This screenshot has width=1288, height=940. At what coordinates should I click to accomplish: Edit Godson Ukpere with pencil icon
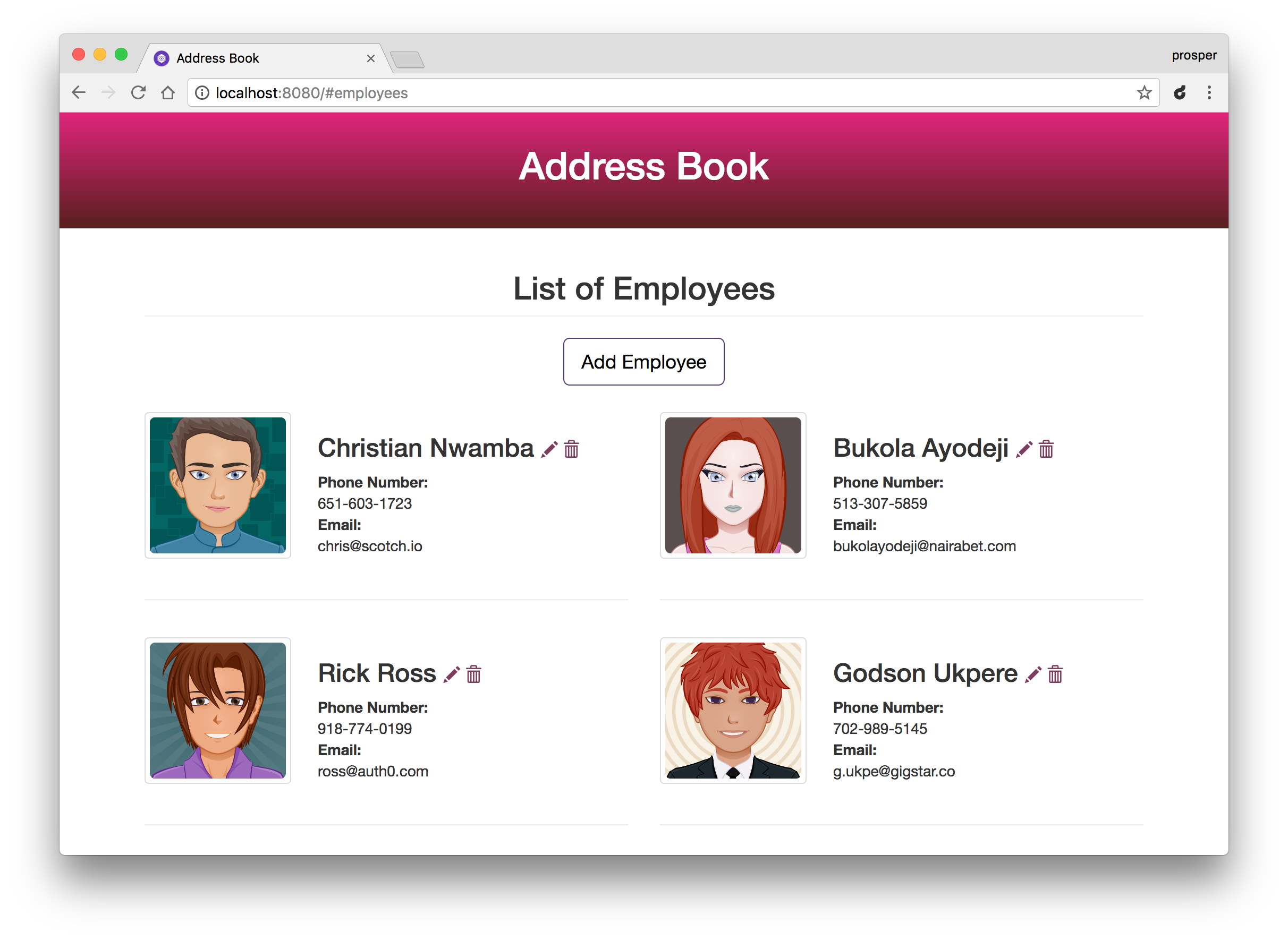pyautogui.click(x=1033, y=675)
